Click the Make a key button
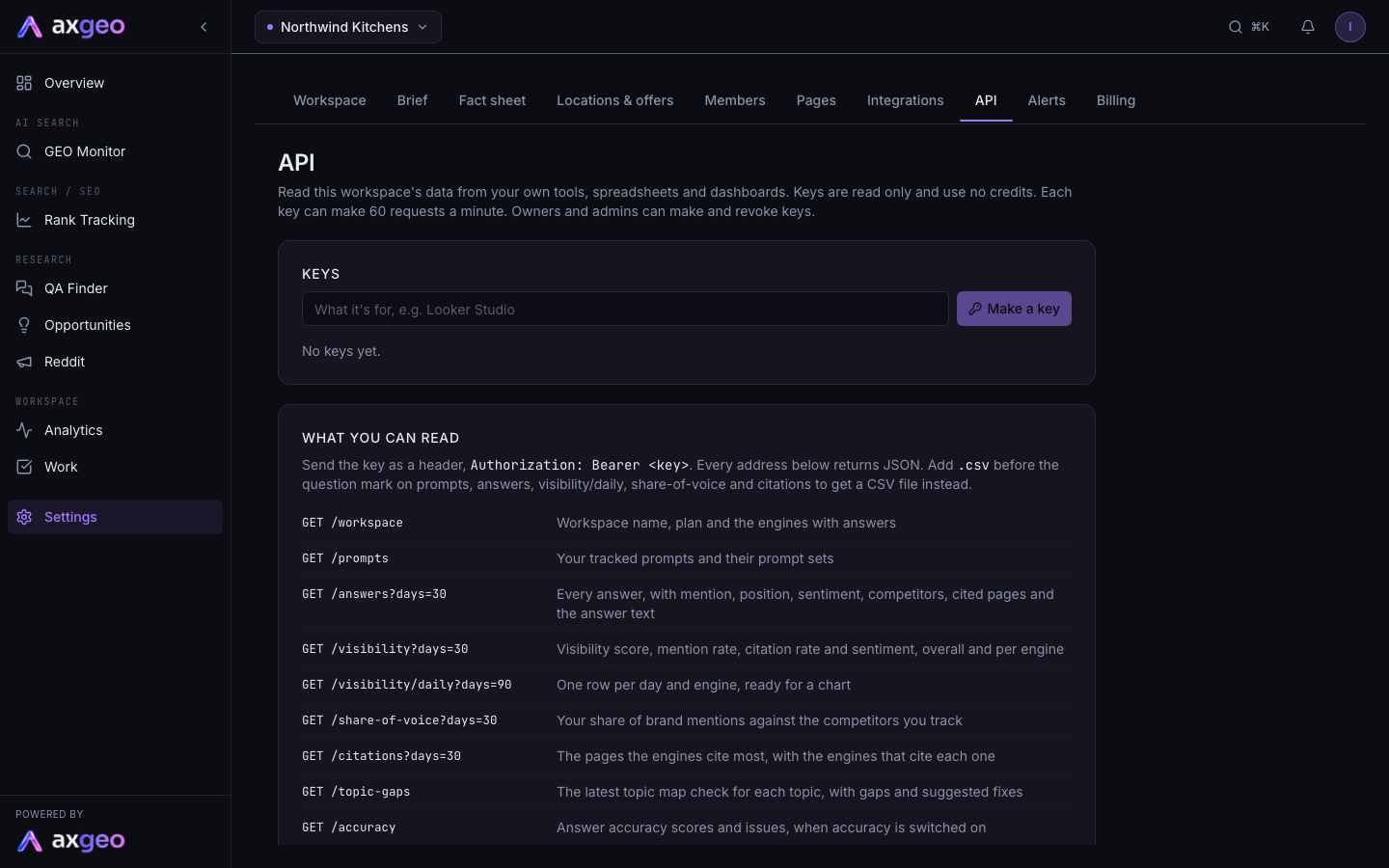The height and width of the screenshot is (868, 1389). click(x=1014, y=309)
